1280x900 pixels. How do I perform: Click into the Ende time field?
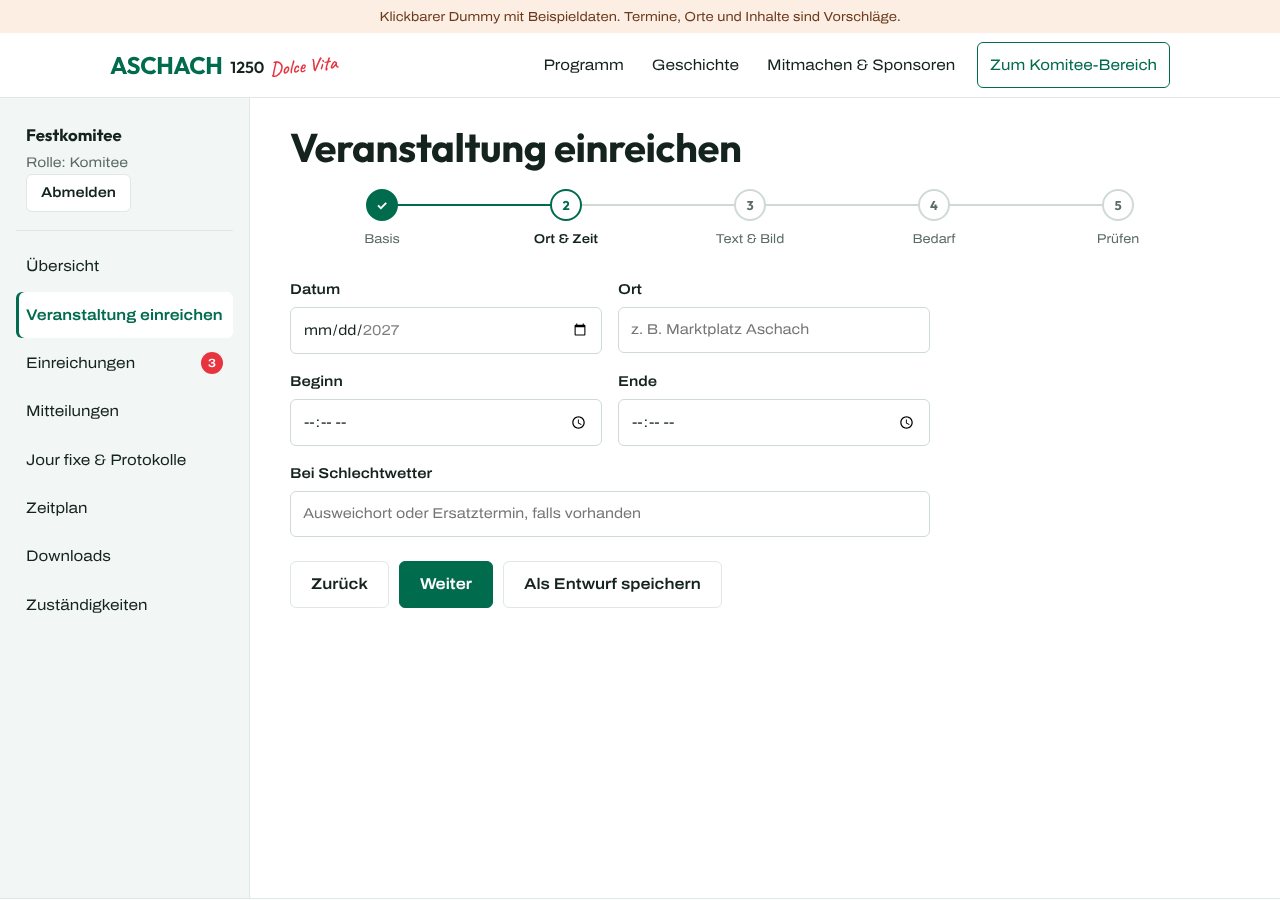point(774,422)
